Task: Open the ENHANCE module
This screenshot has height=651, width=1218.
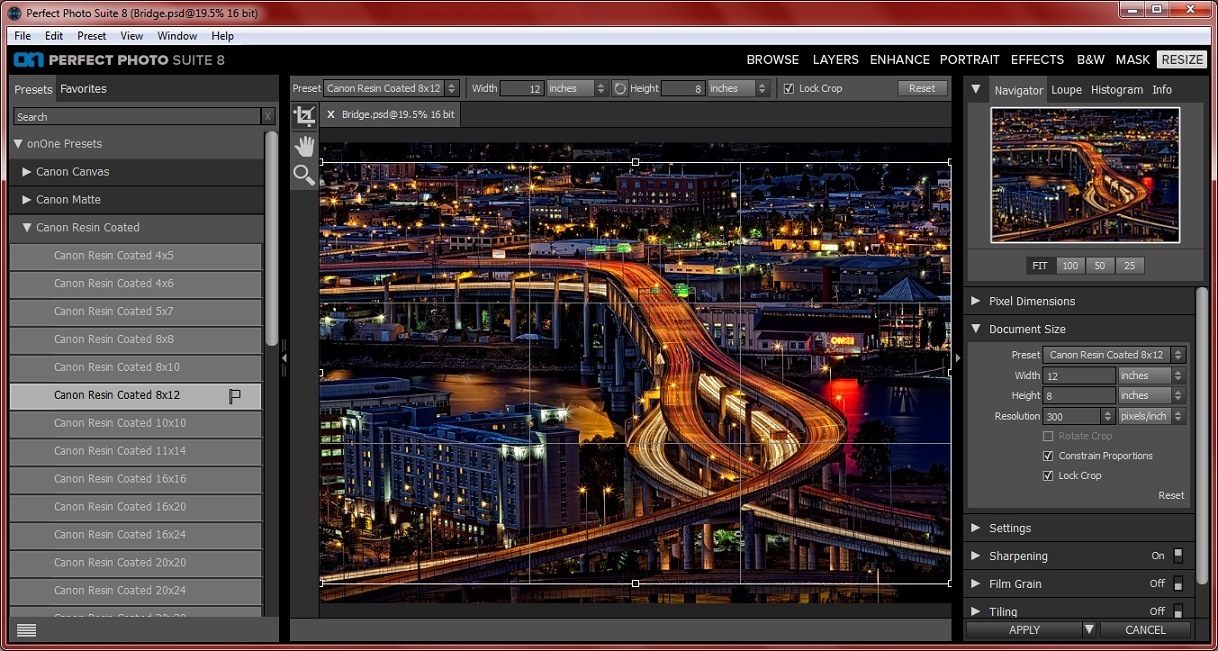Action: (x=899, y=59)
